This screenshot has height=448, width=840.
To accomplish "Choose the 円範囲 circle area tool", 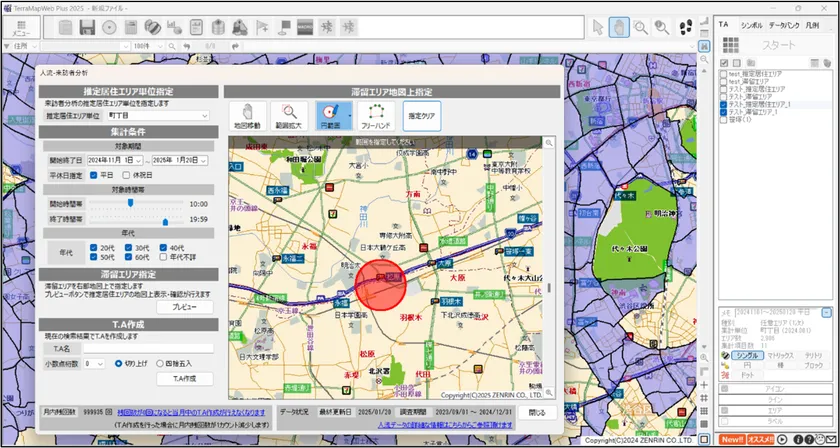I will [329, 116].
